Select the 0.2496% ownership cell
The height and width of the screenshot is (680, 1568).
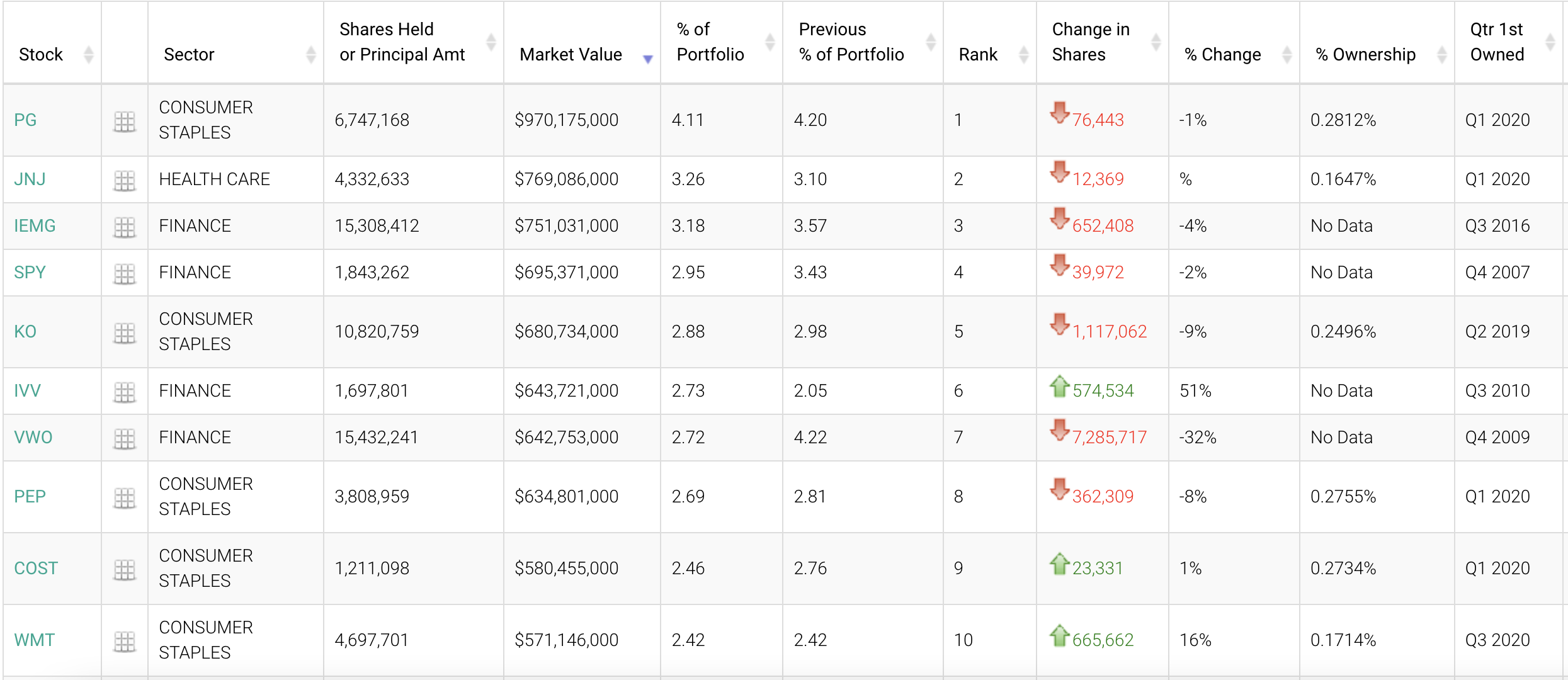pos(1377,331)
